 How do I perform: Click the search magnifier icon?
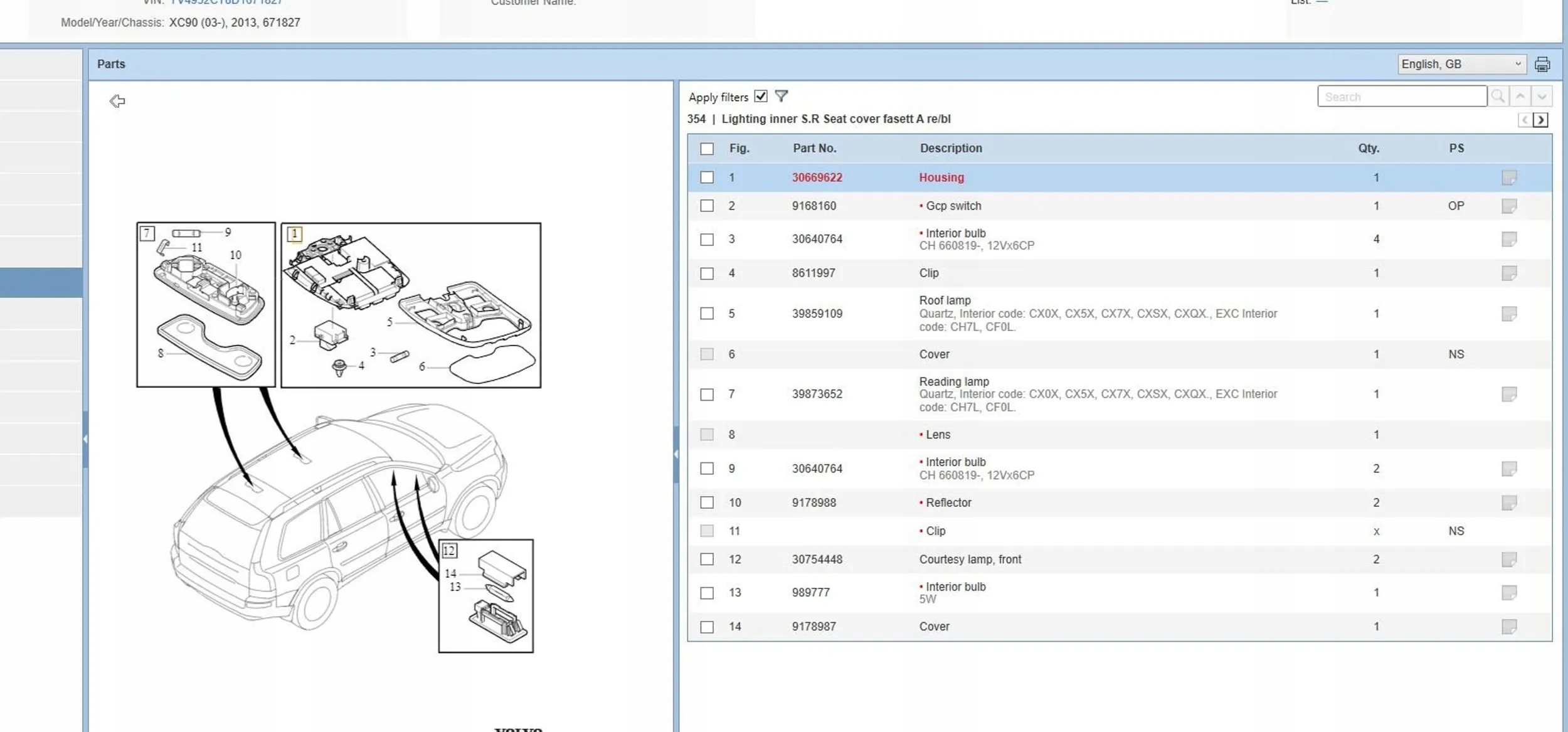coord(1498,97)
